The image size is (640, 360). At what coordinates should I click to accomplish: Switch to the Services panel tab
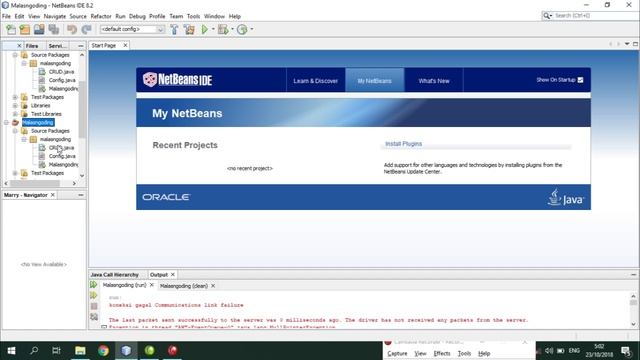click(x=58, y=46)
